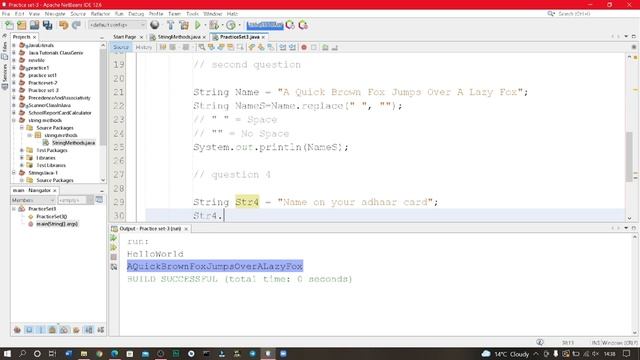Click the 14°C Cloudy weather widget
The image size is (640, 360).
tap(505, 354)
